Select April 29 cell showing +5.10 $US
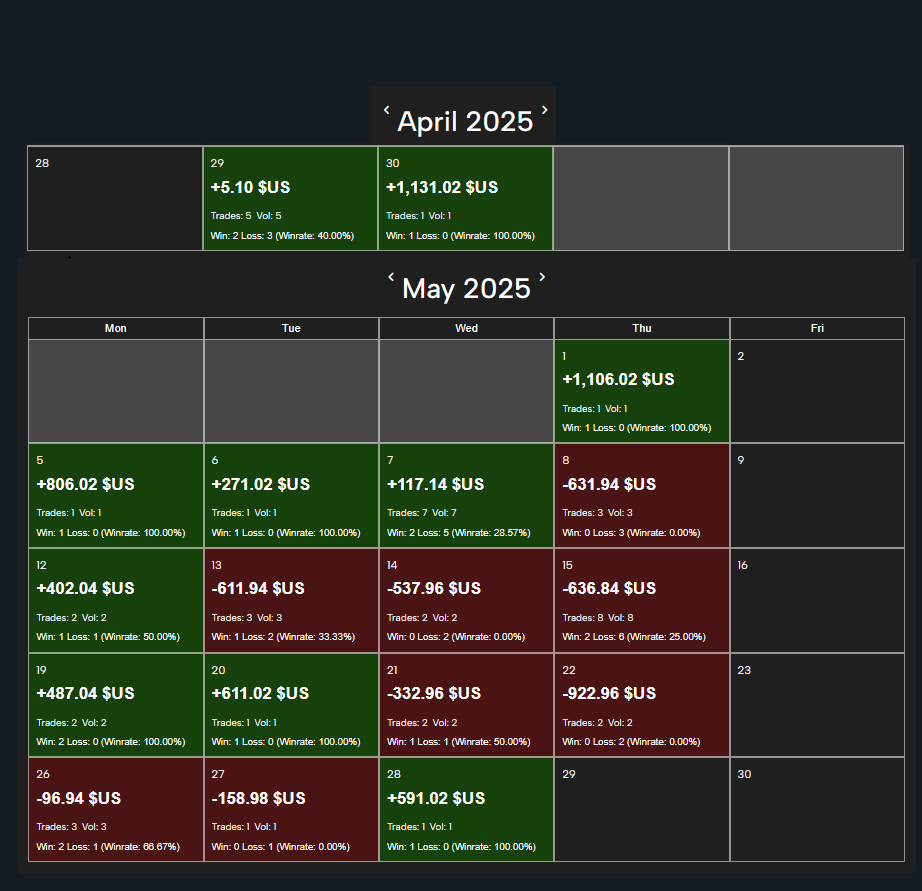The width and height of the screenshot is (922, 891). (290, 198)
